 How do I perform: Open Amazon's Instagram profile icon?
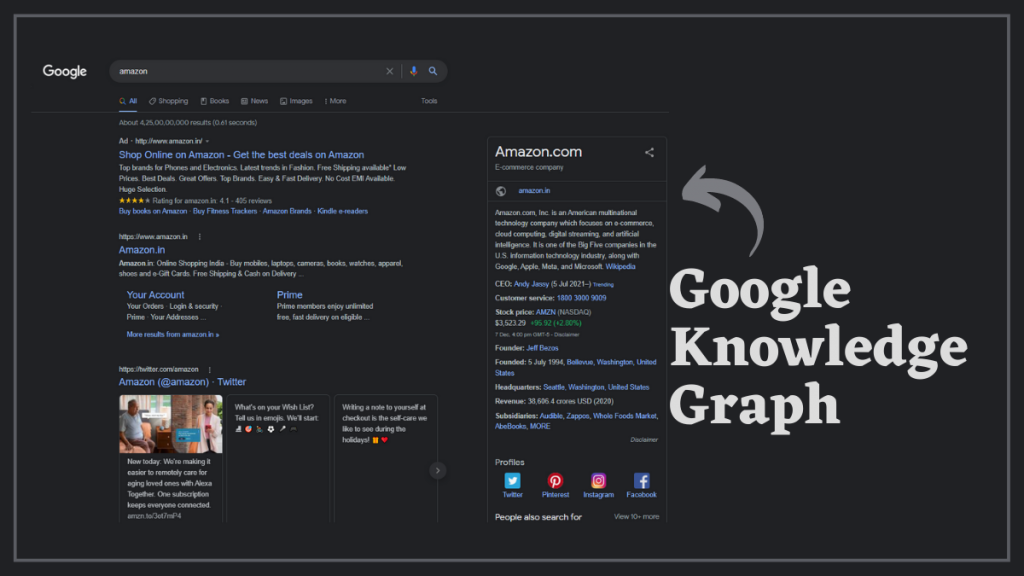[599, 480]
